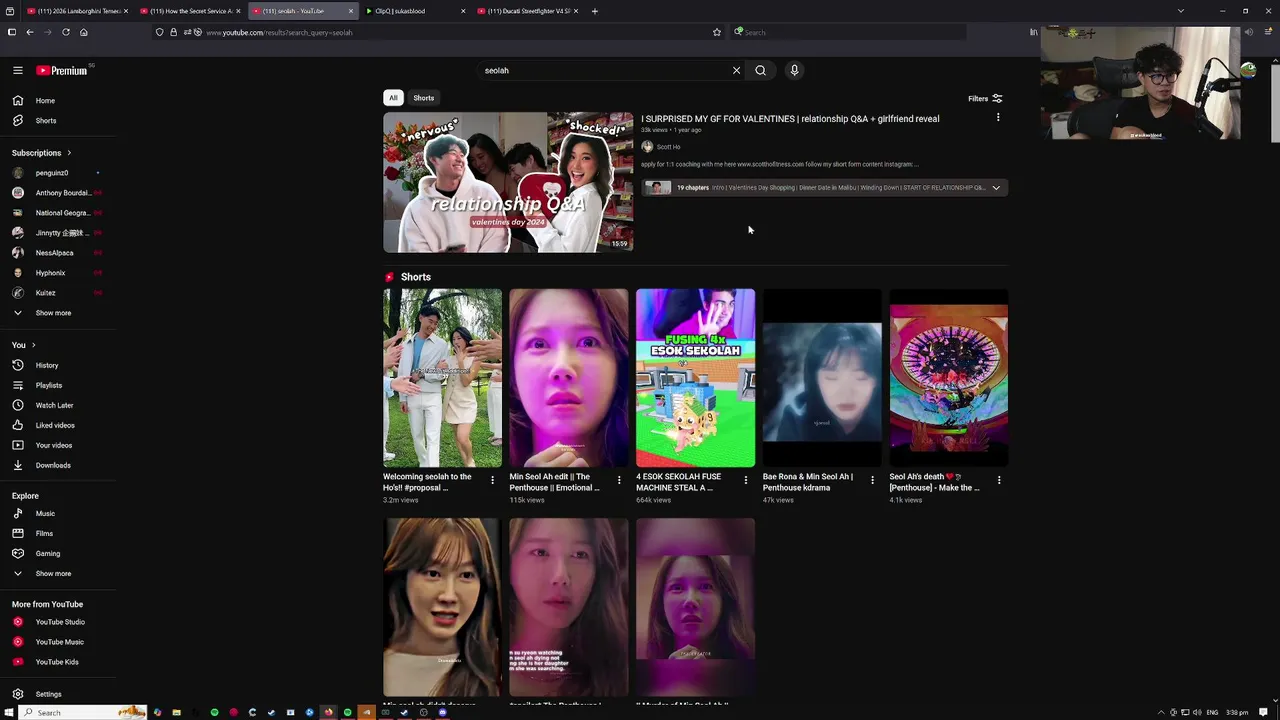Click the YouTube Premium logo
The image size is (1280, 720).
(x=63, y=70)
